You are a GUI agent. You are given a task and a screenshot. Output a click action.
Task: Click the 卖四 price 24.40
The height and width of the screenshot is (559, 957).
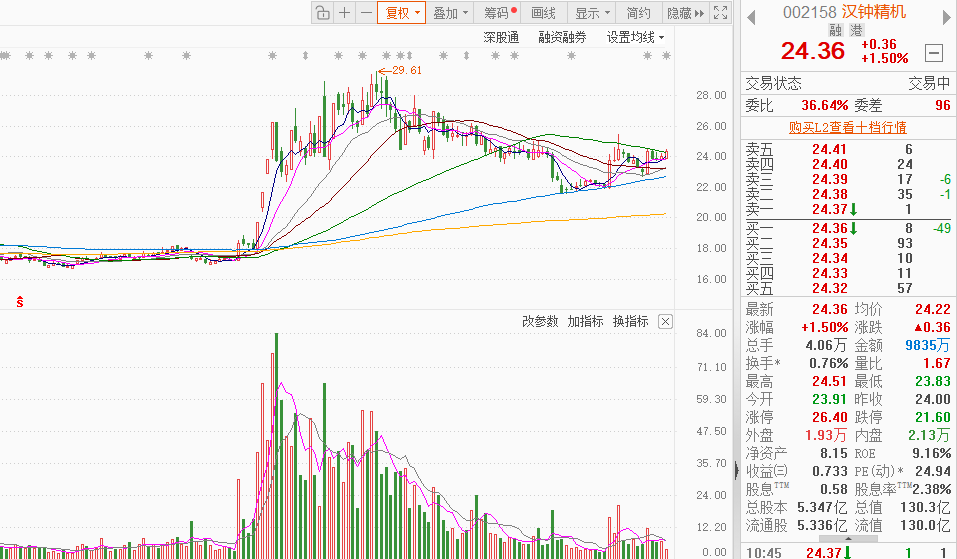pos(829,164)
